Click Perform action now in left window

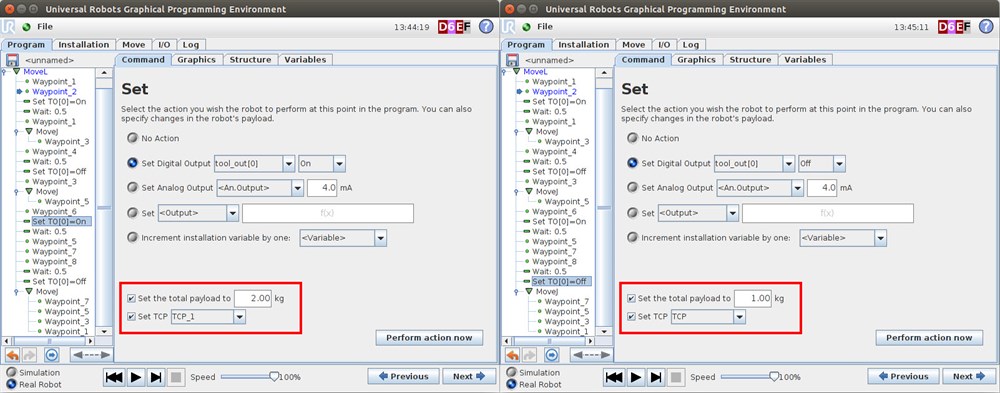tap(429, 337)
